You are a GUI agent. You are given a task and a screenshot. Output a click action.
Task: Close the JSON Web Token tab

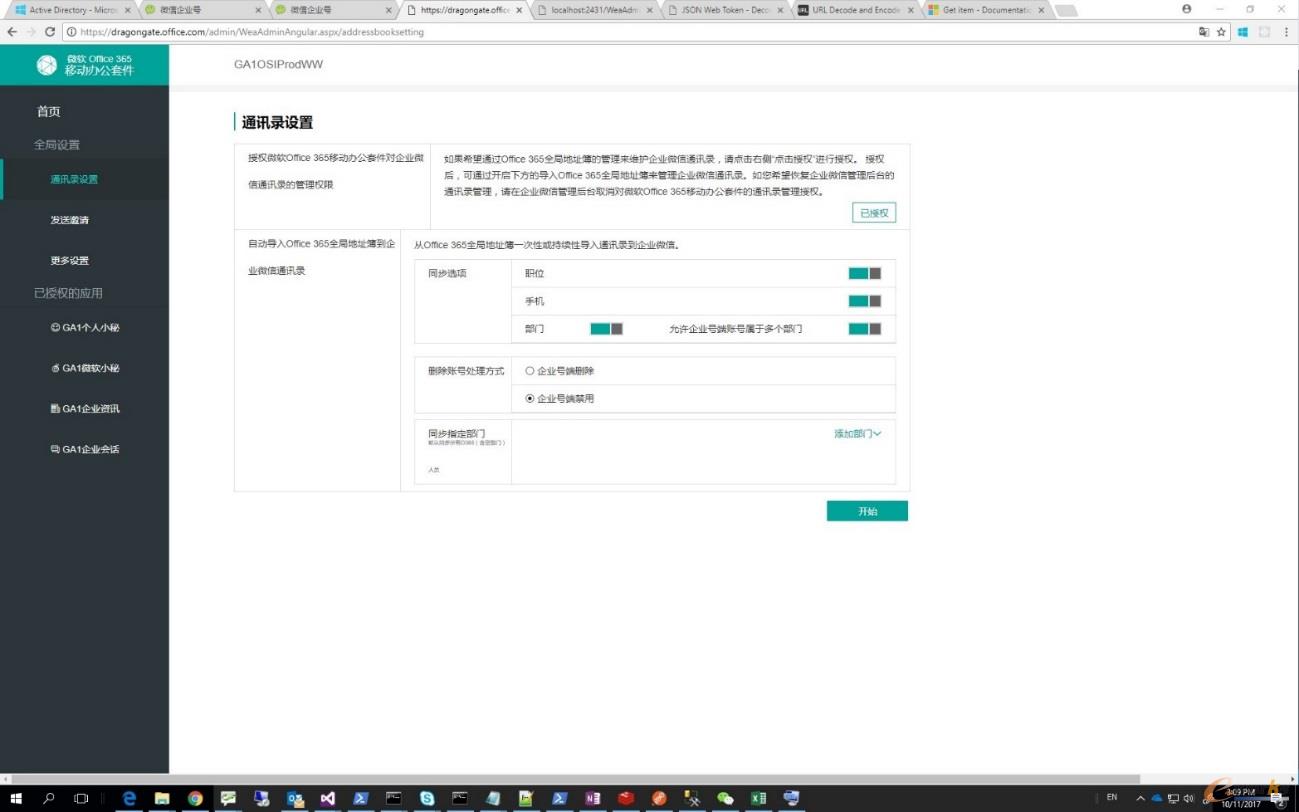click(780, 10)
